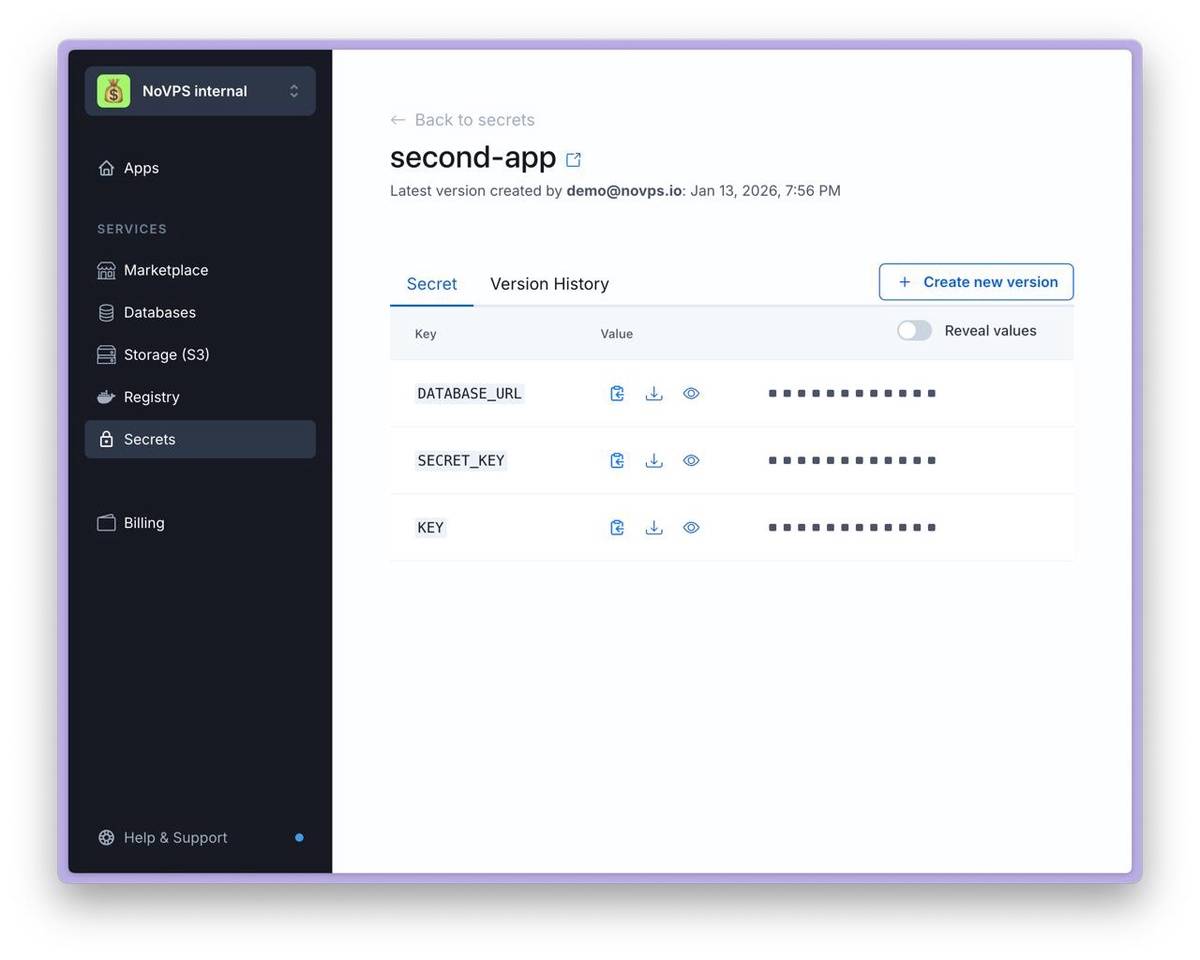This screenshot has width=1200, height=960.
Task: Download the DATABASE_URL secret value
Action: (x=654, y=394)
